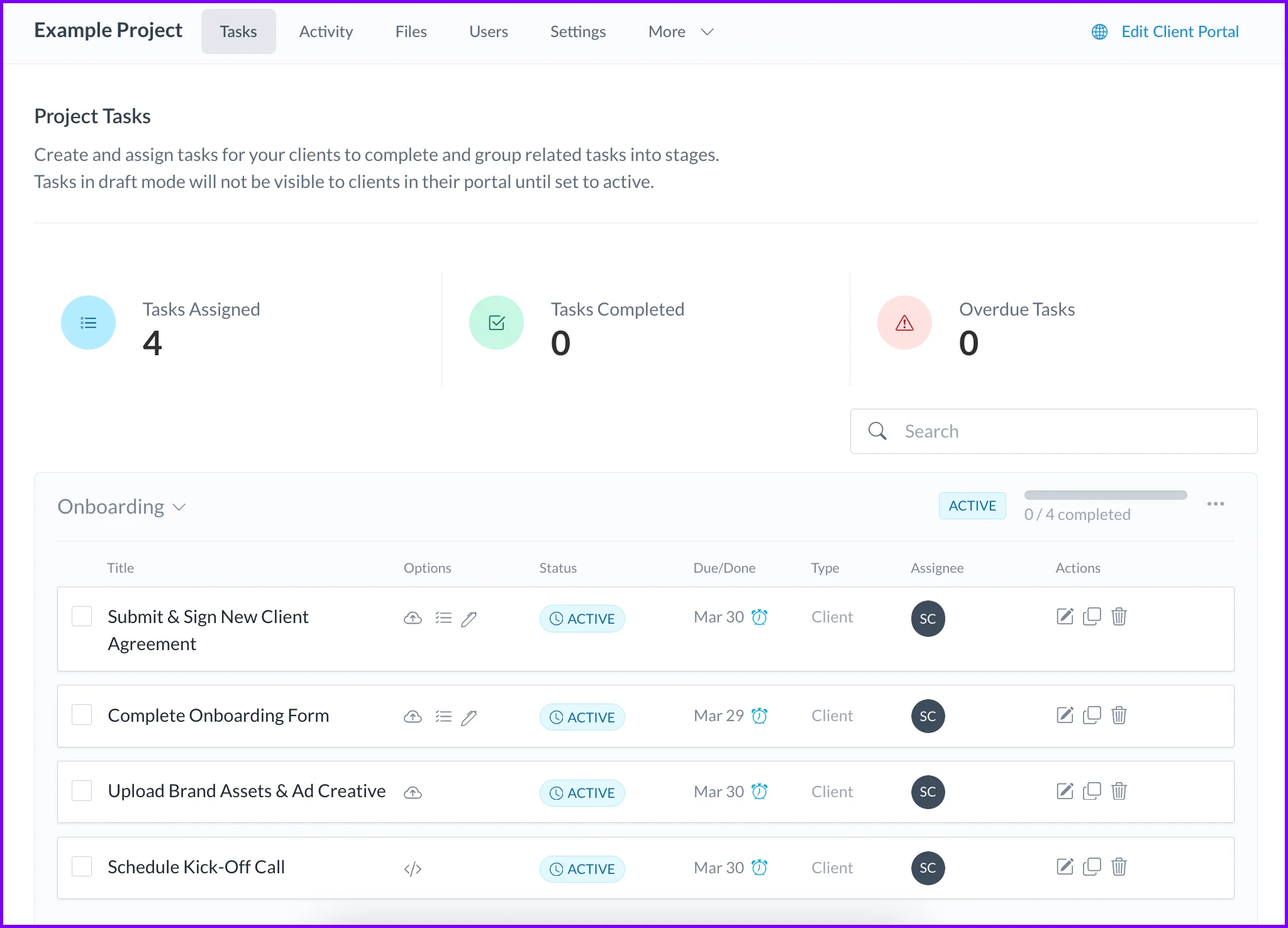
Task: Check the checkbox for Complete Onboarding Form
Action: [82, 715]
